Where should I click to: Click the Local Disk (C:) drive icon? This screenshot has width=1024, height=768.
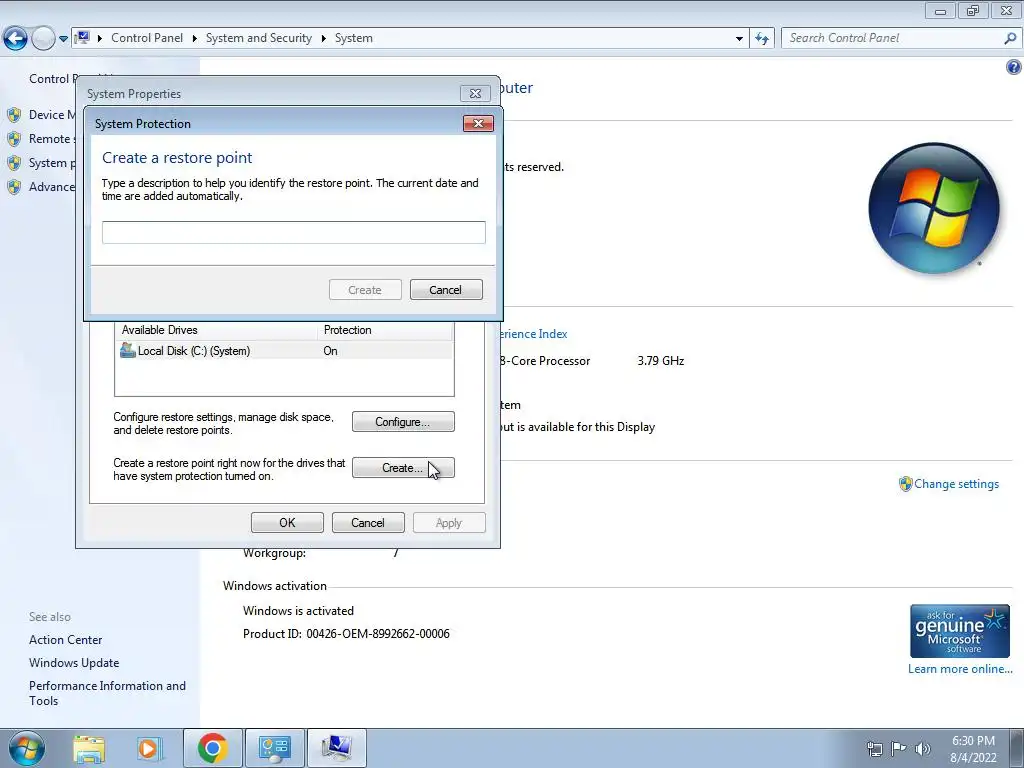[127, 351]
